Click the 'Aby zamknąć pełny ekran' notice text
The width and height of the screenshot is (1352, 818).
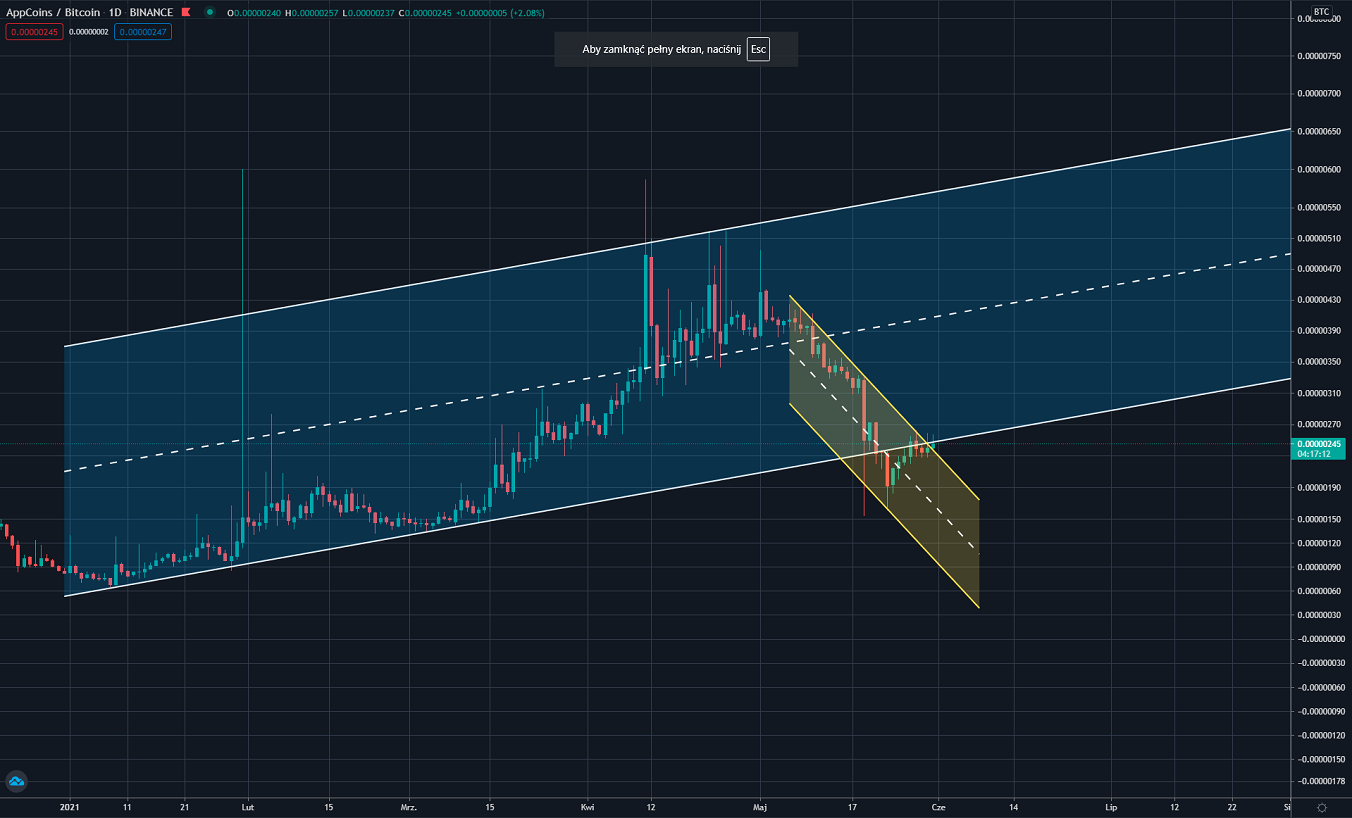tap(661, 49)
